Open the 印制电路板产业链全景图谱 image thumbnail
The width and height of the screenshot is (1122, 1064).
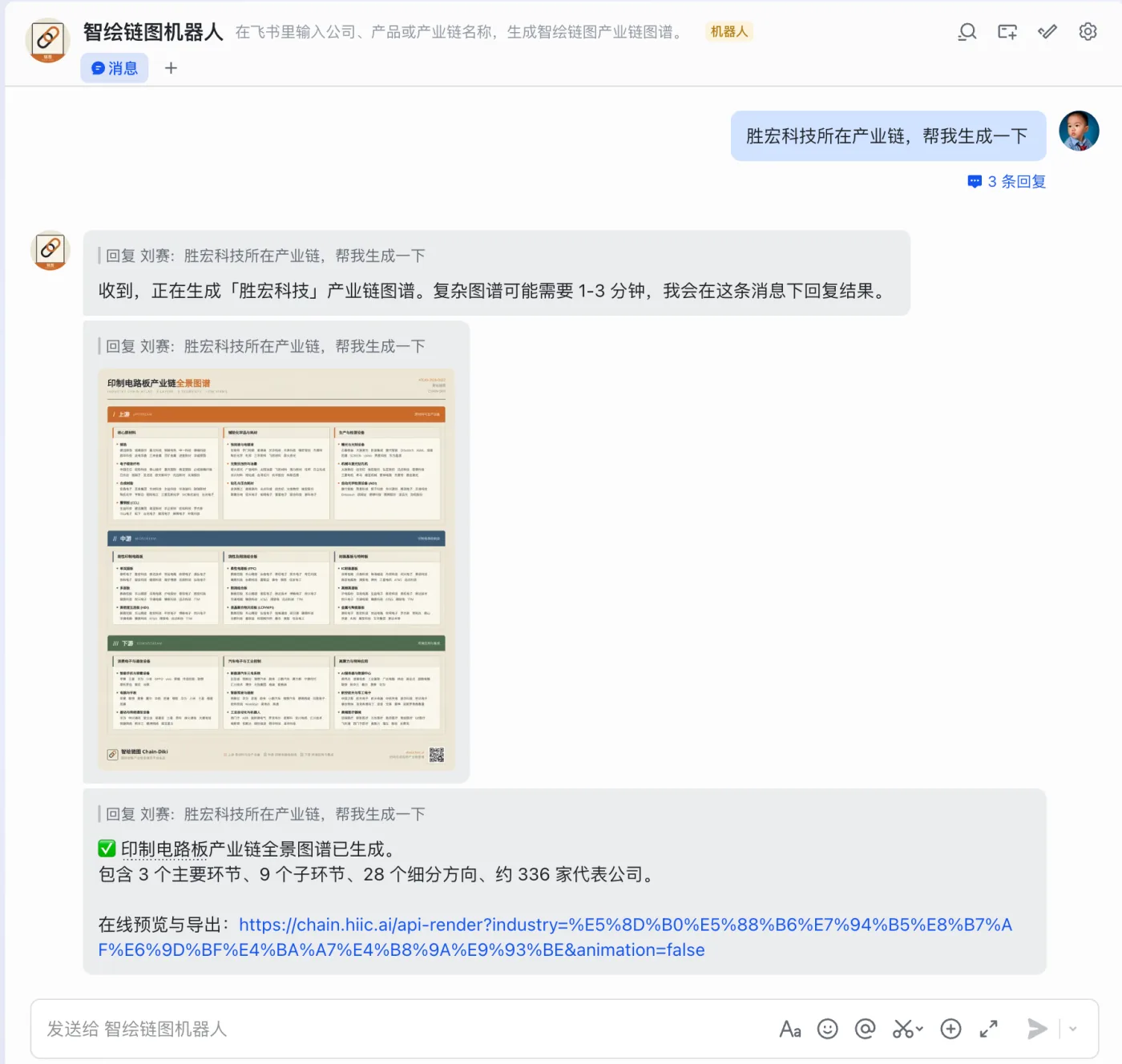coord(276,570)
